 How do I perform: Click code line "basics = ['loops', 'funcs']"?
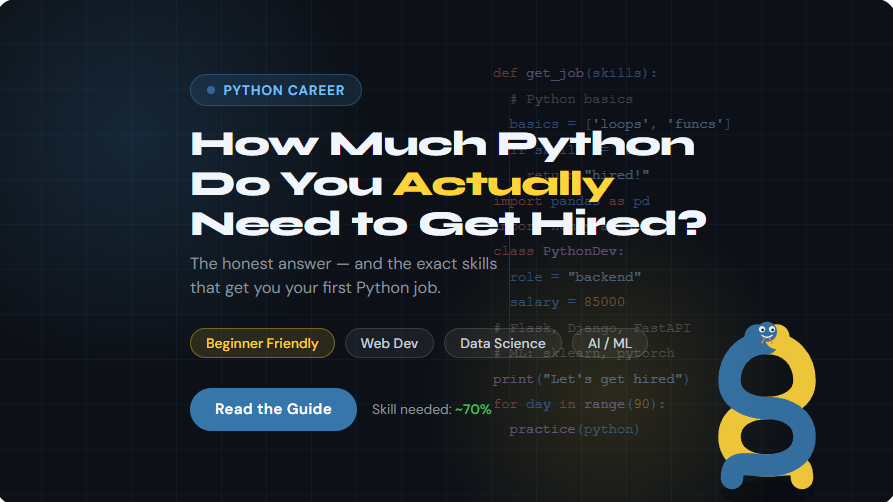tap(620, 124)
